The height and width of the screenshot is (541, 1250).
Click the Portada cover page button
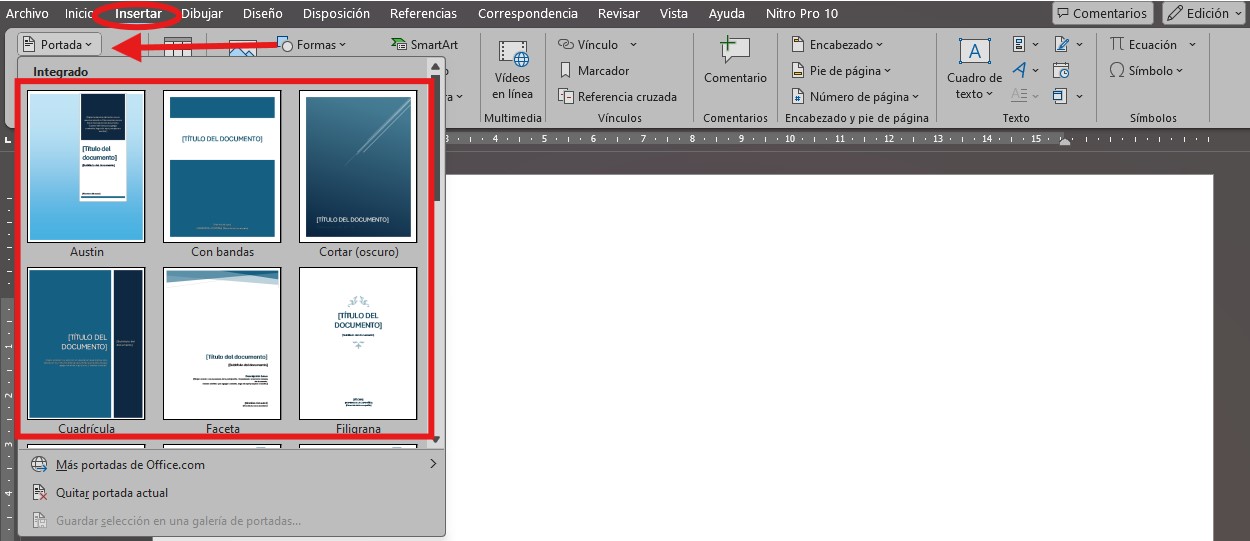click(59, 45)
